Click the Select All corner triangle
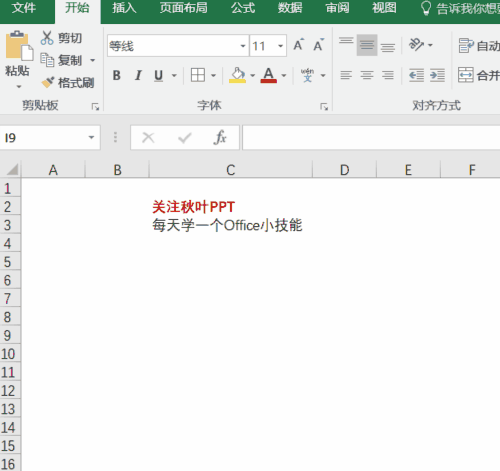 (11, 169)
